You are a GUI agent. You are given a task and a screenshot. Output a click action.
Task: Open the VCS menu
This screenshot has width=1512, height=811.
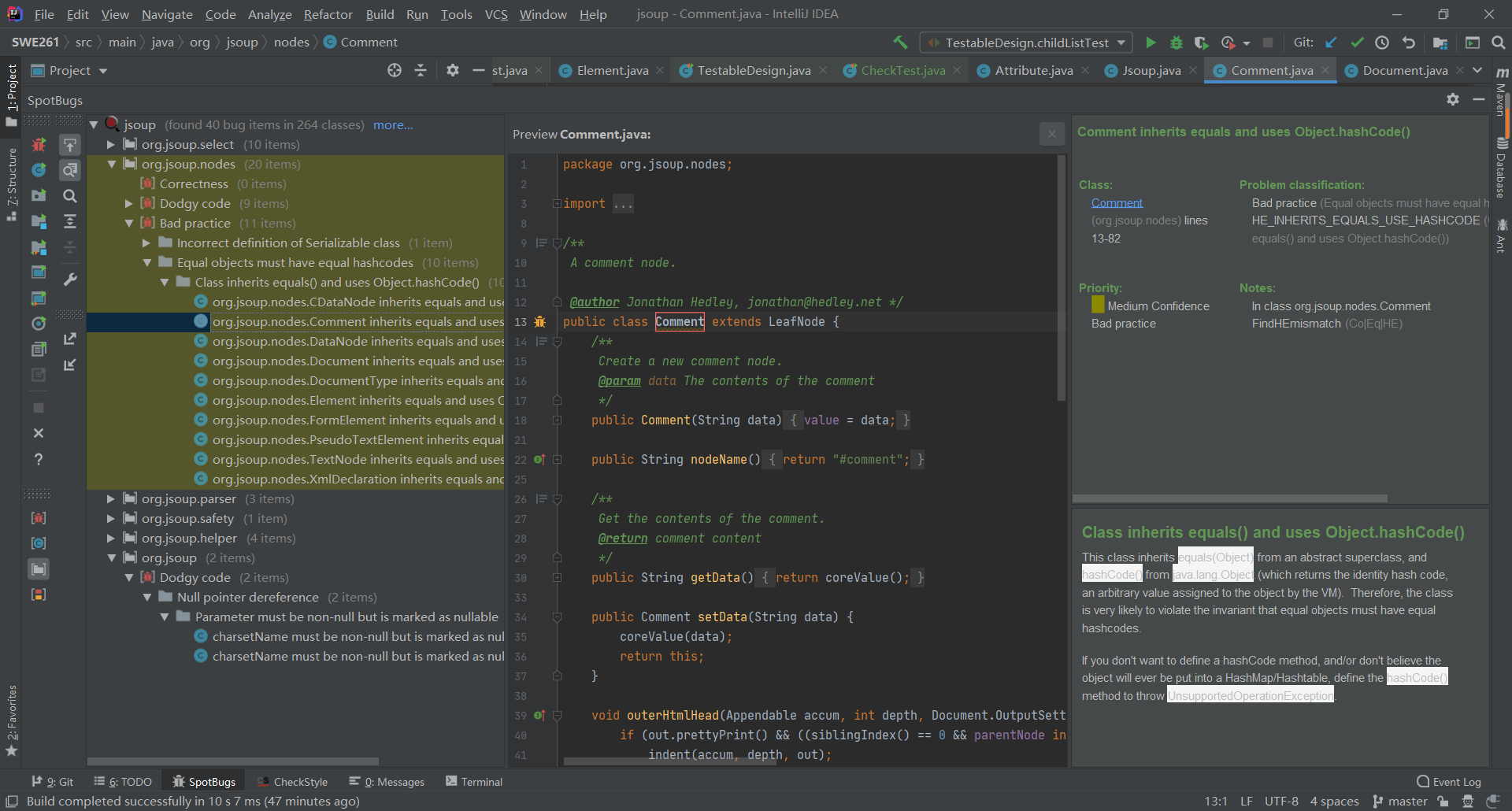click(496, 14)
